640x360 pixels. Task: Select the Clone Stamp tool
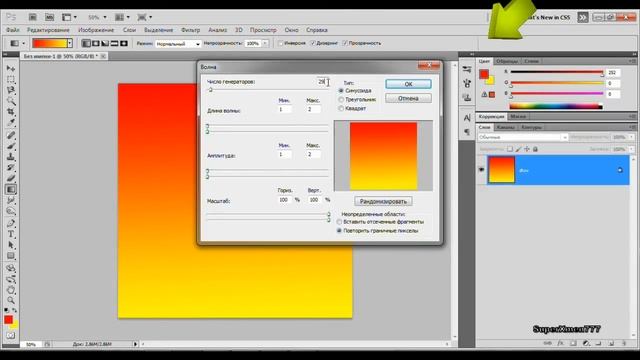tap(11, 157)
